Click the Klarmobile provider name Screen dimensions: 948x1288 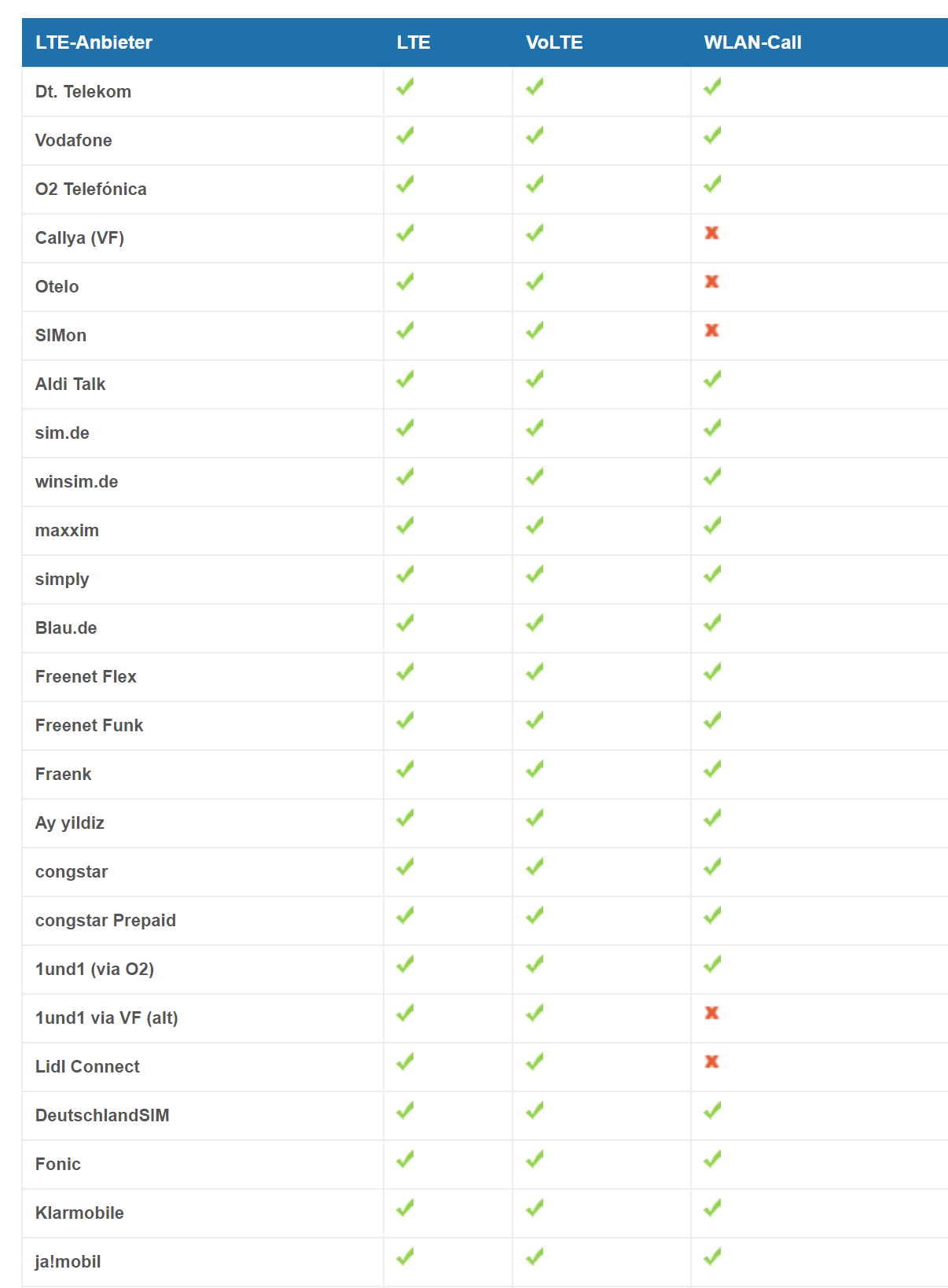(79, 1213)
